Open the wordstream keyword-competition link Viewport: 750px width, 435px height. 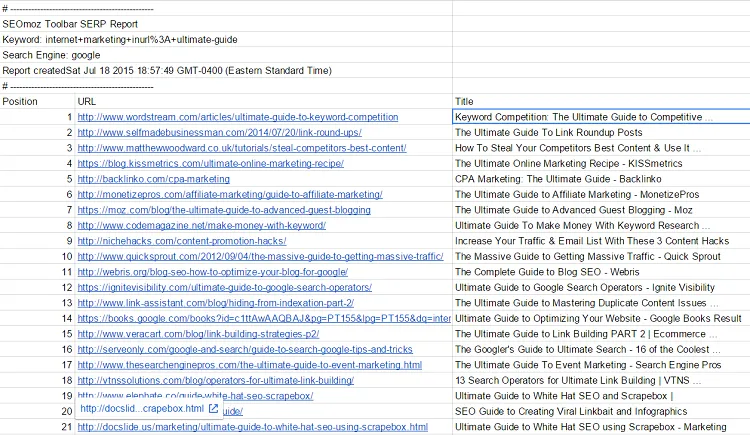coord(238,117)
